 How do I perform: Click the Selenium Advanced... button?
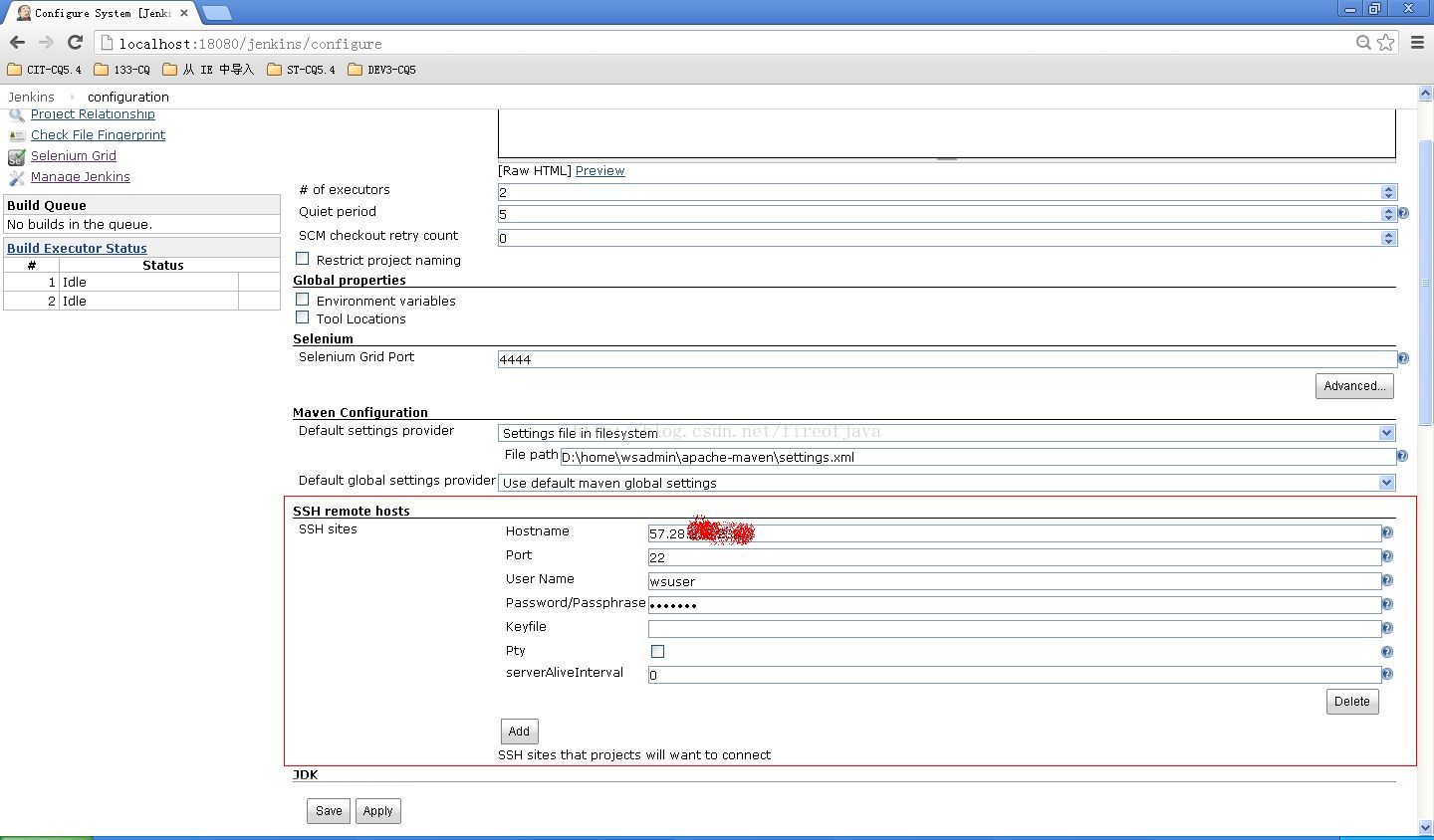[1354, 386]
